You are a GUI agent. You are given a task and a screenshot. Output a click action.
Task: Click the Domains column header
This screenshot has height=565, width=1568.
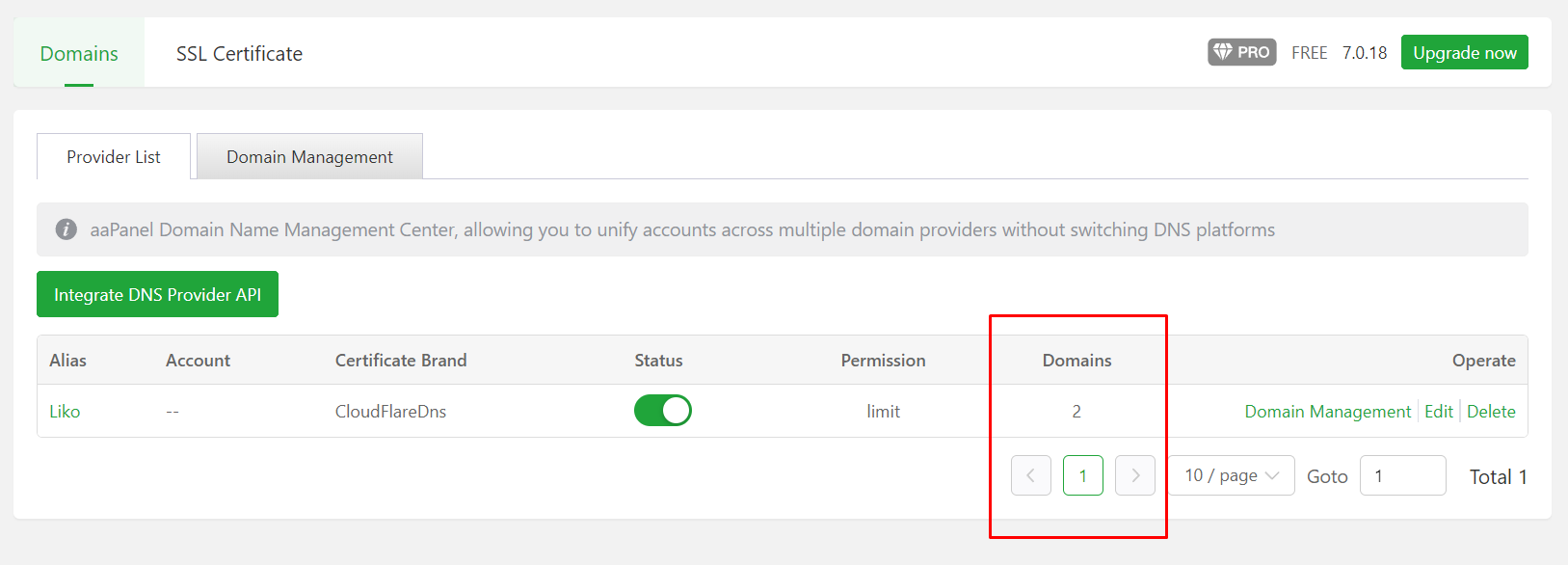[x=1076, y=361]
